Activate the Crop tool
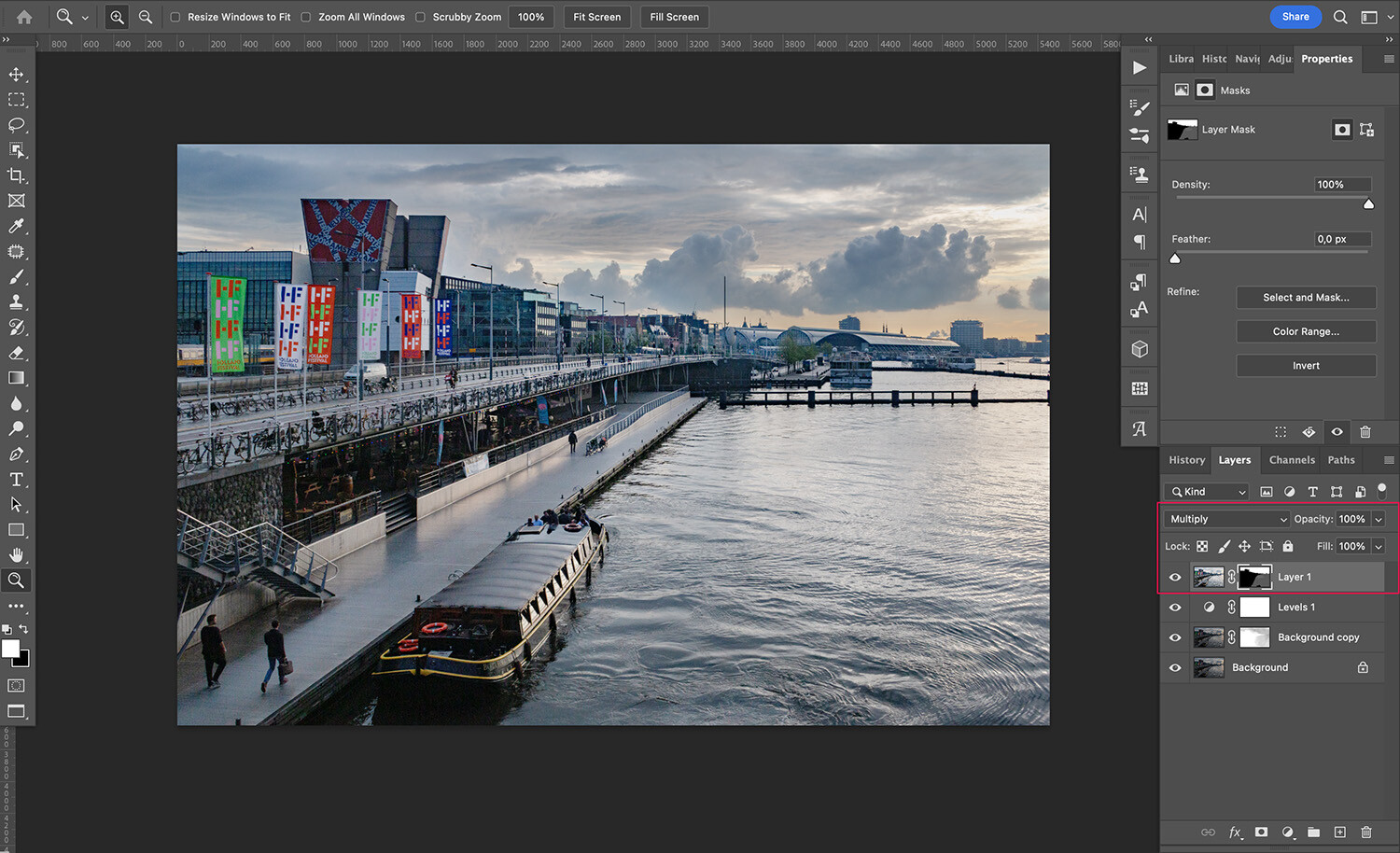Image resolution: width=1400 pixels, height=853 pixels. (x=17, y=175)
